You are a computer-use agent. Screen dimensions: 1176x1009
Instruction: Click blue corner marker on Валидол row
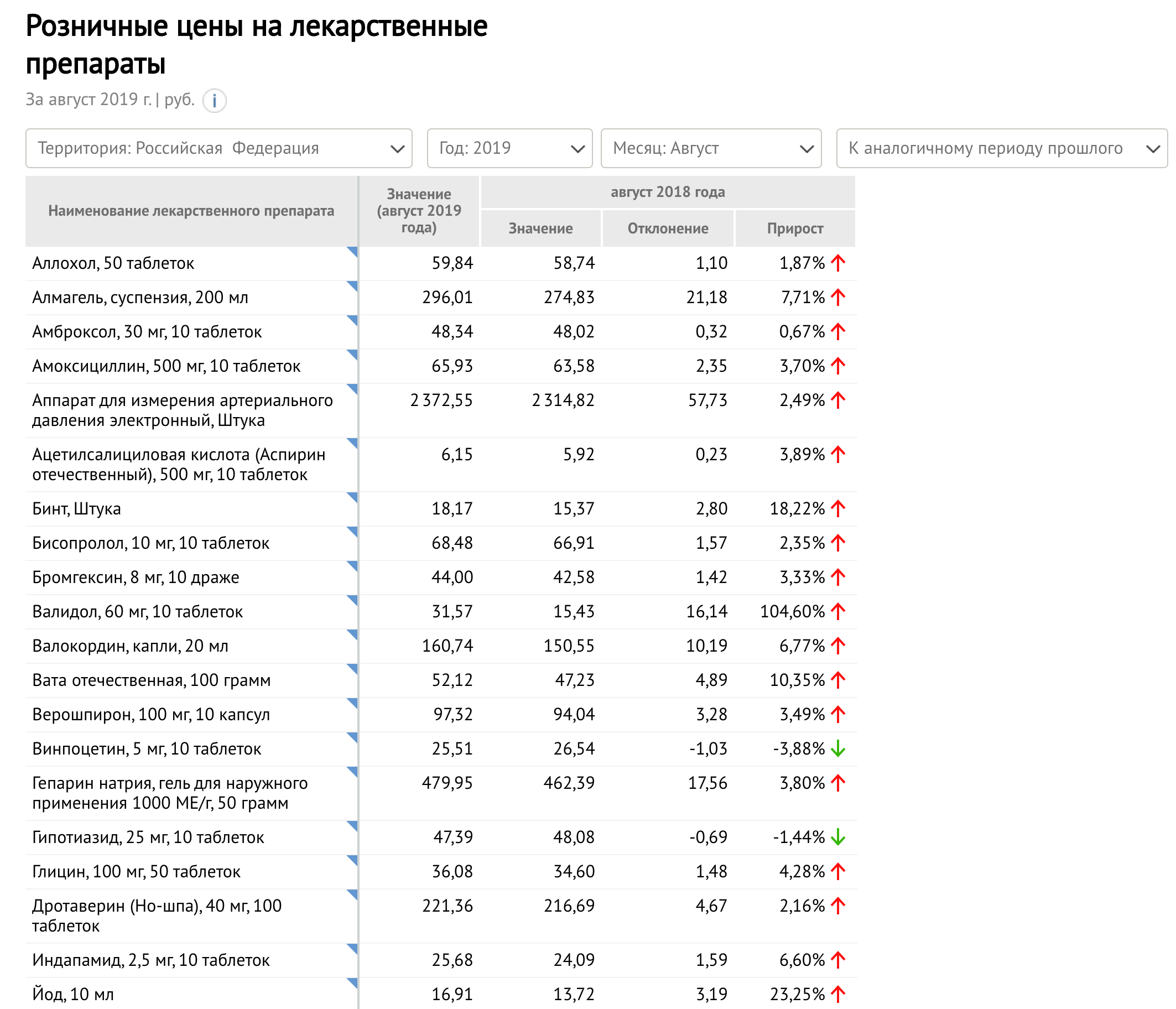[x=353, y=599]
